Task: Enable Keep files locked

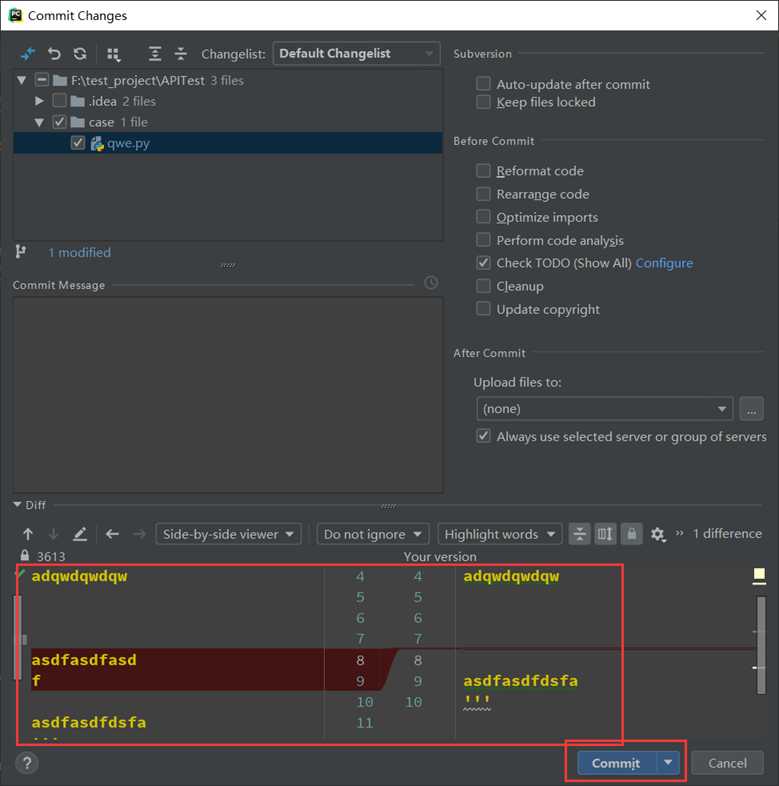Action: click(x=483, y=102)
